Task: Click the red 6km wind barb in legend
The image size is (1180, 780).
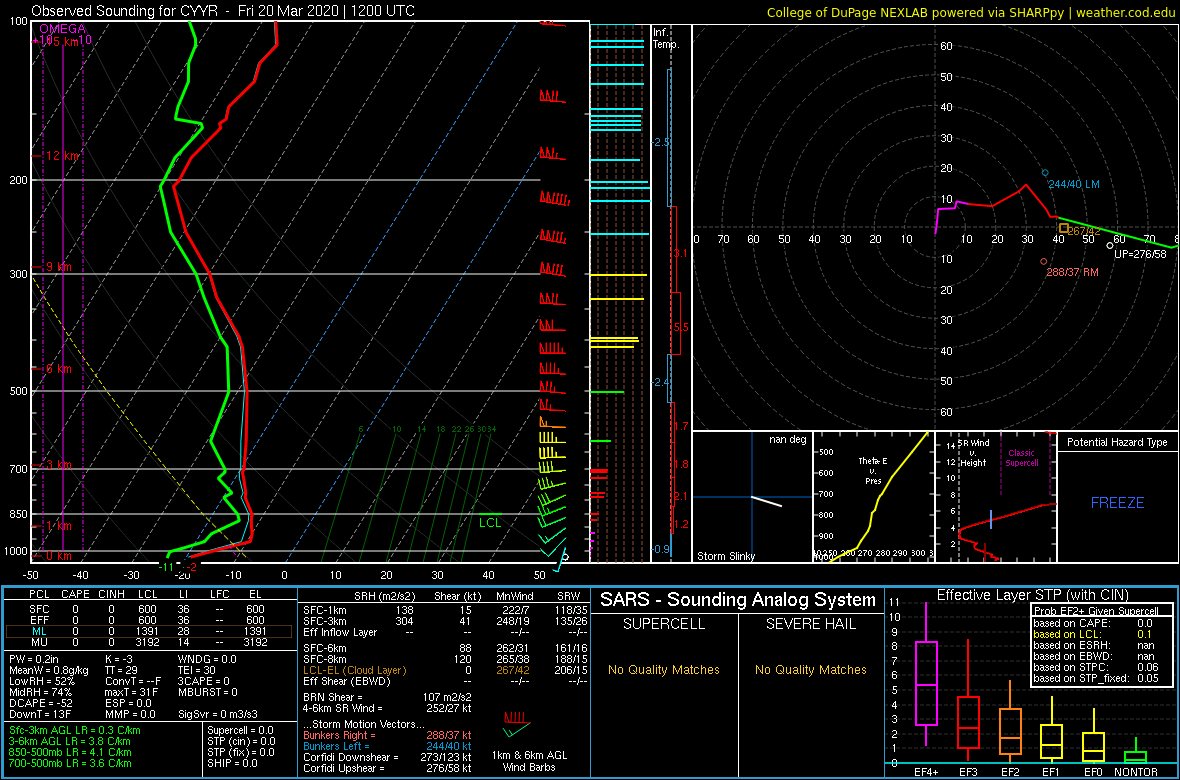Action: pos(515,717)
